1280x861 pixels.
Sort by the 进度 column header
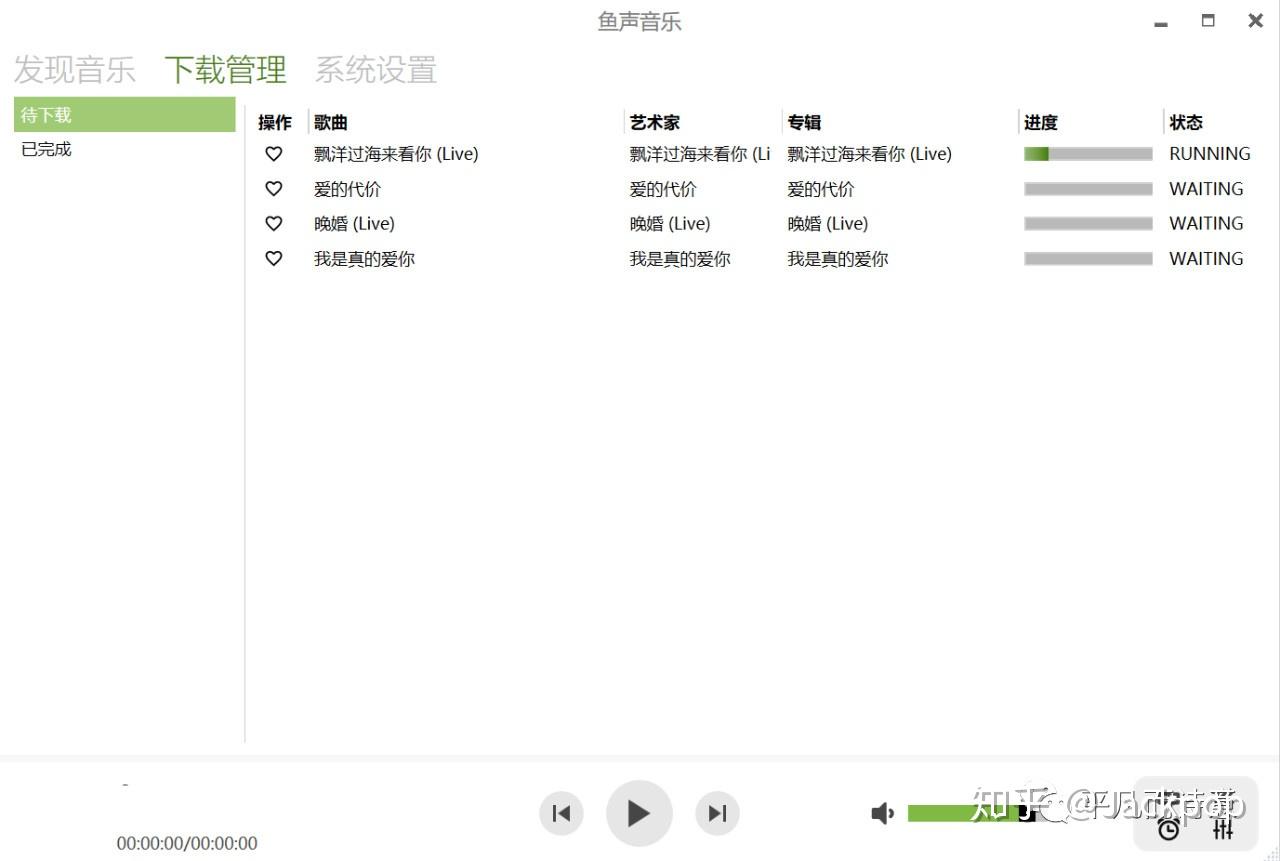pyautogui.click(x=1041, y=123)
